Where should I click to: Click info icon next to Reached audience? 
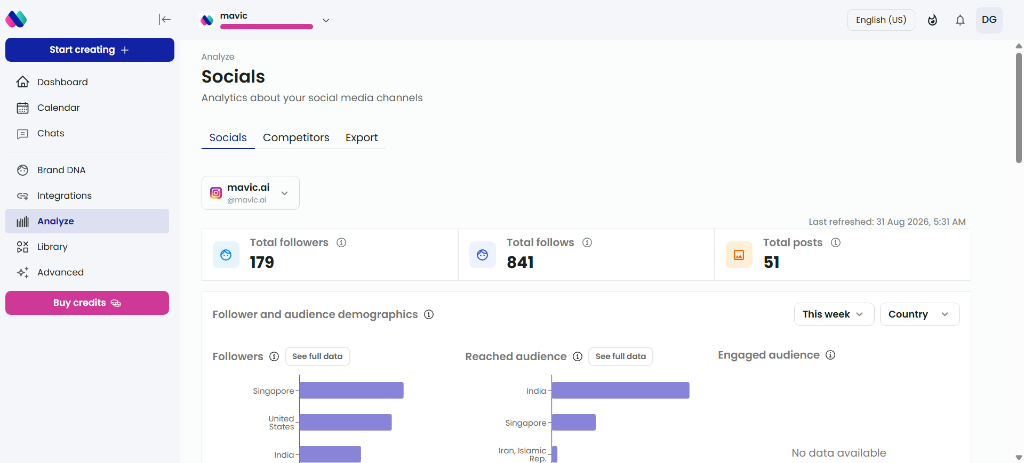577,357
